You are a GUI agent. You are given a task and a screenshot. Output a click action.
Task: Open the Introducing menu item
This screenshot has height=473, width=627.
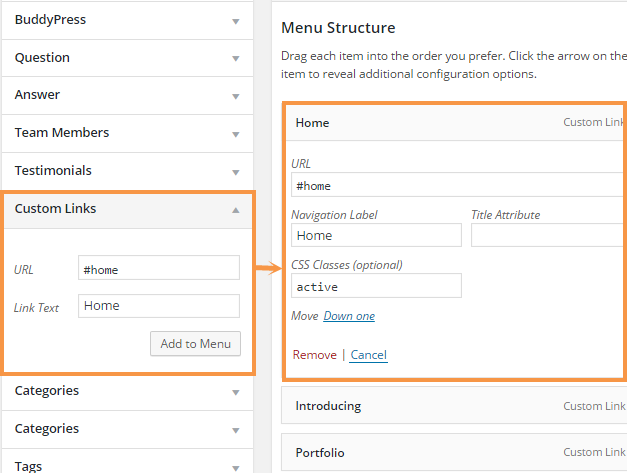454,405
